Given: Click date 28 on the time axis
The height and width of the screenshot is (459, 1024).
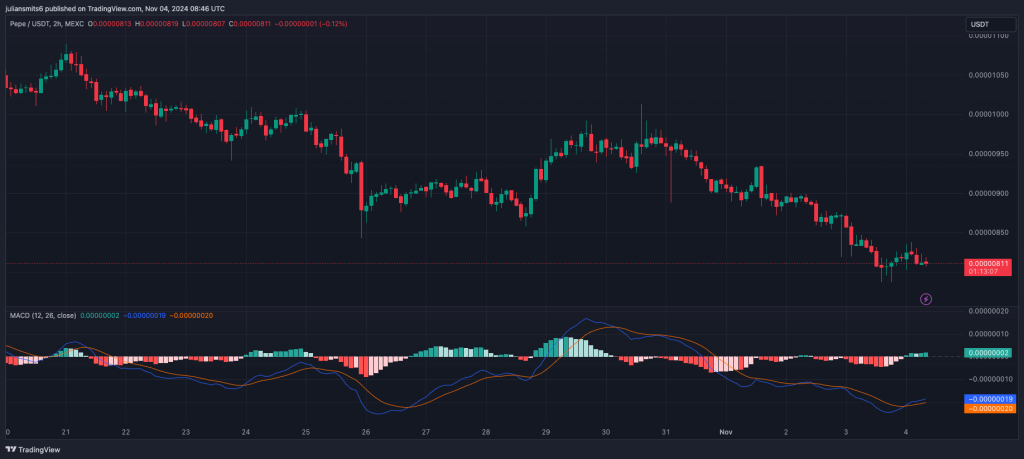Looking at the screenshot, I should [486, 432].
